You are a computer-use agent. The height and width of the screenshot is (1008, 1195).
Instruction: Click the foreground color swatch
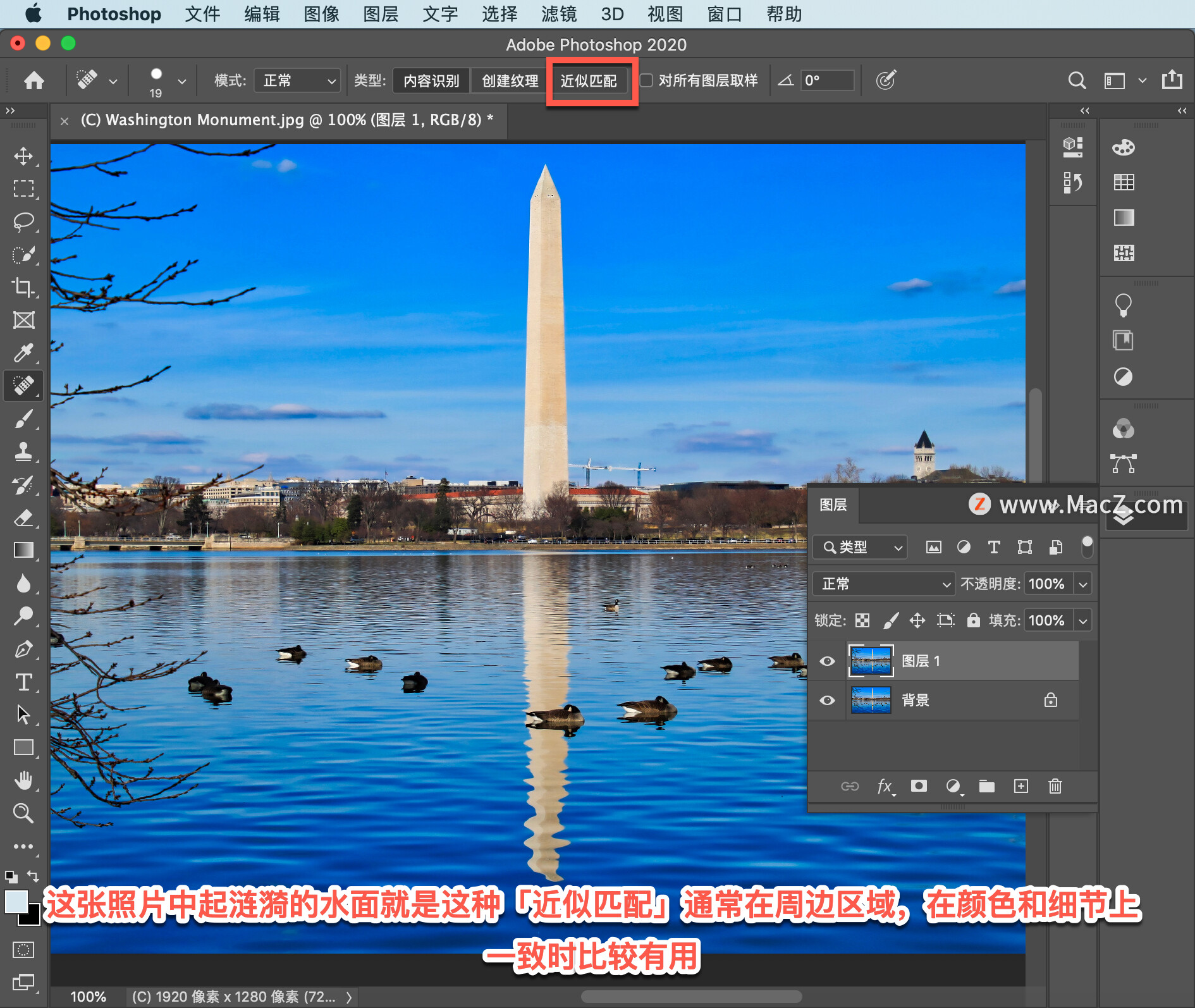coord(16,901)
